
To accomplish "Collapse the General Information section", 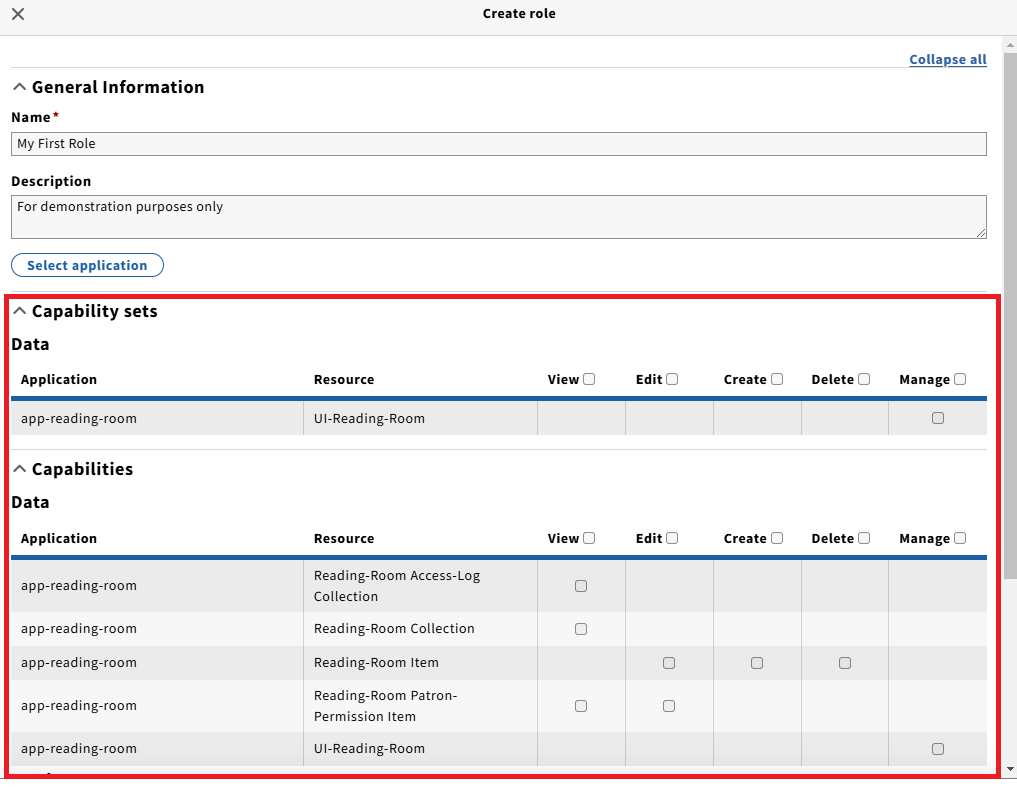I will click(19, 87).
